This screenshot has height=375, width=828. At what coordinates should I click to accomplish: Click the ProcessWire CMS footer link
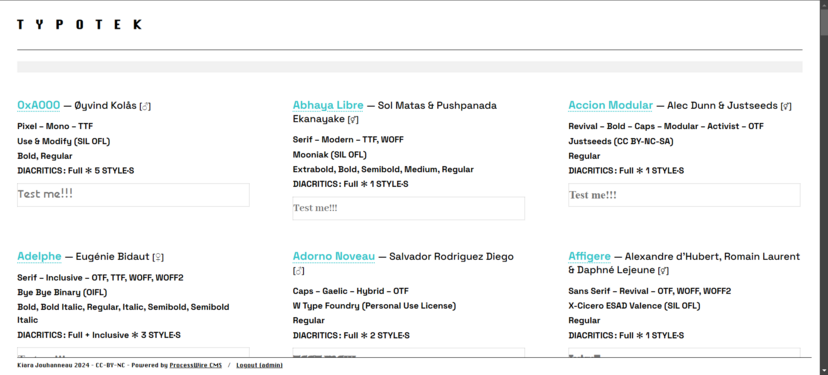pyautogui.click(x=196, y=365)
